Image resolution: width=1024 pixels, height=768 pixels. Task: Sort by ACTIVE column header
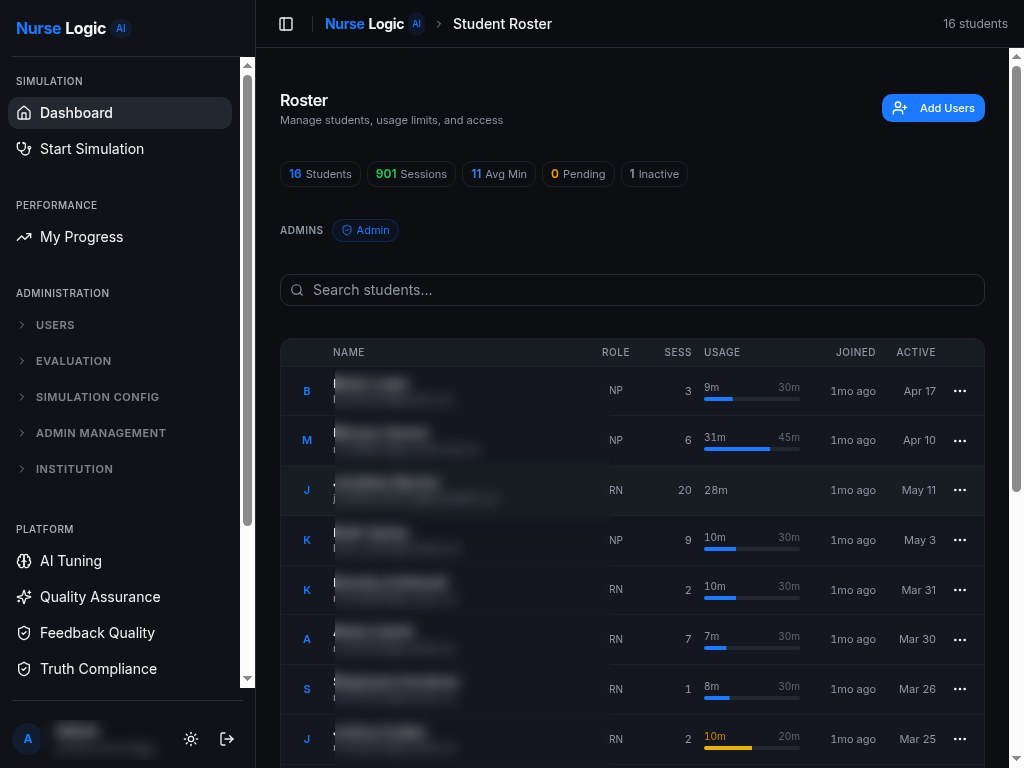916,353
